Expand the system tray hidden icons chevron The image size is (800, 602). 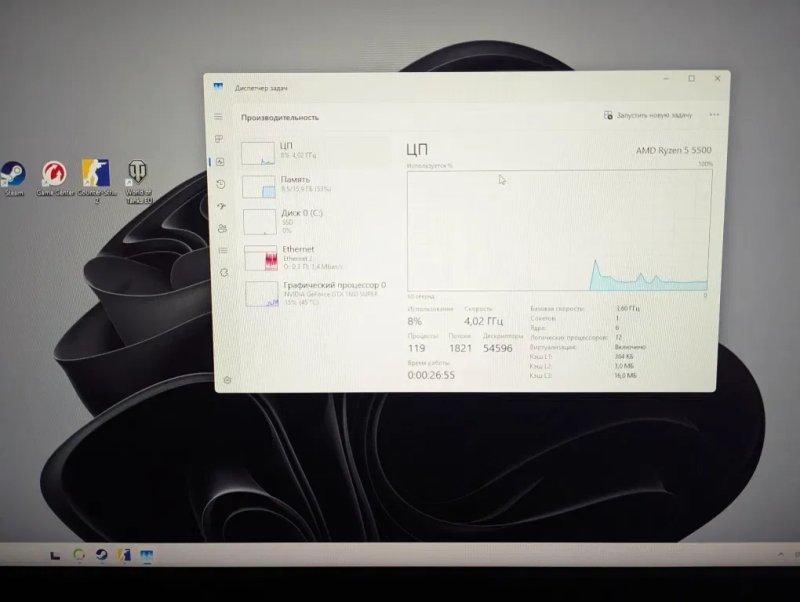pos(781,554)
